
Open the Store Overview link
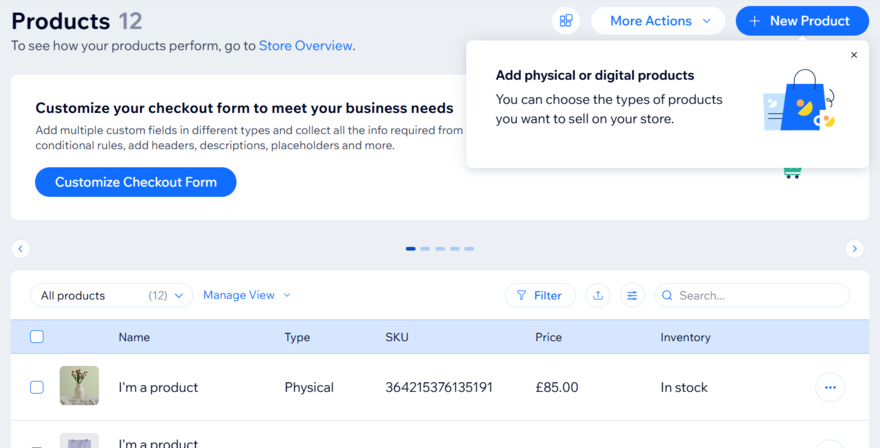[x=305, y=46]
